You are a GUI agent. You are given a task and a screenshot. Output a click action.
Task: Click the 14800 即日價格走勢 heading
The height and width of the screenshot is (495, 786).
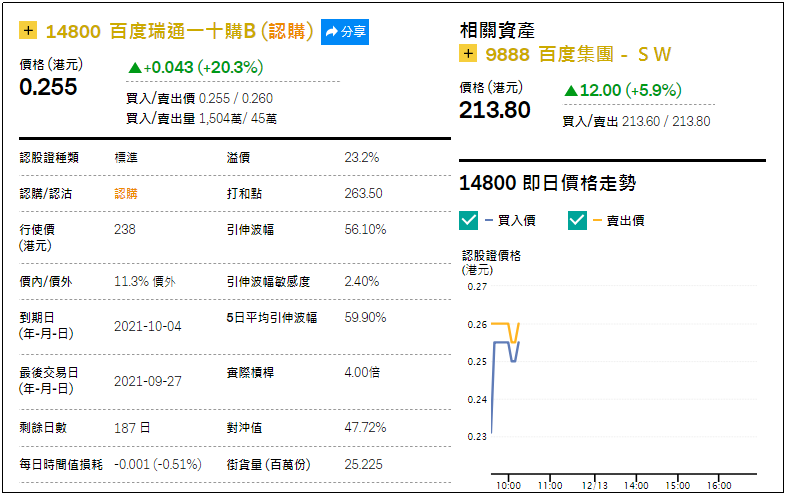[548, 183]
